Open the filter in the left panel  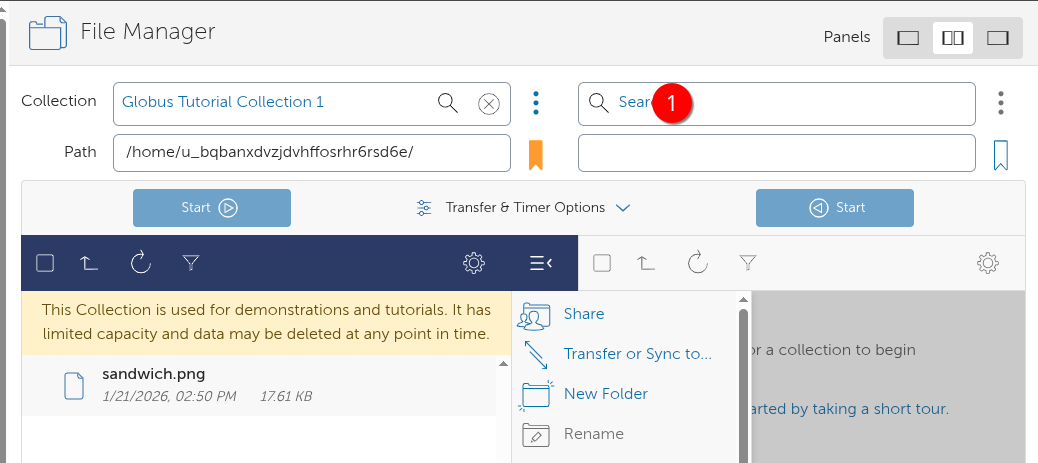click(191, 263)
